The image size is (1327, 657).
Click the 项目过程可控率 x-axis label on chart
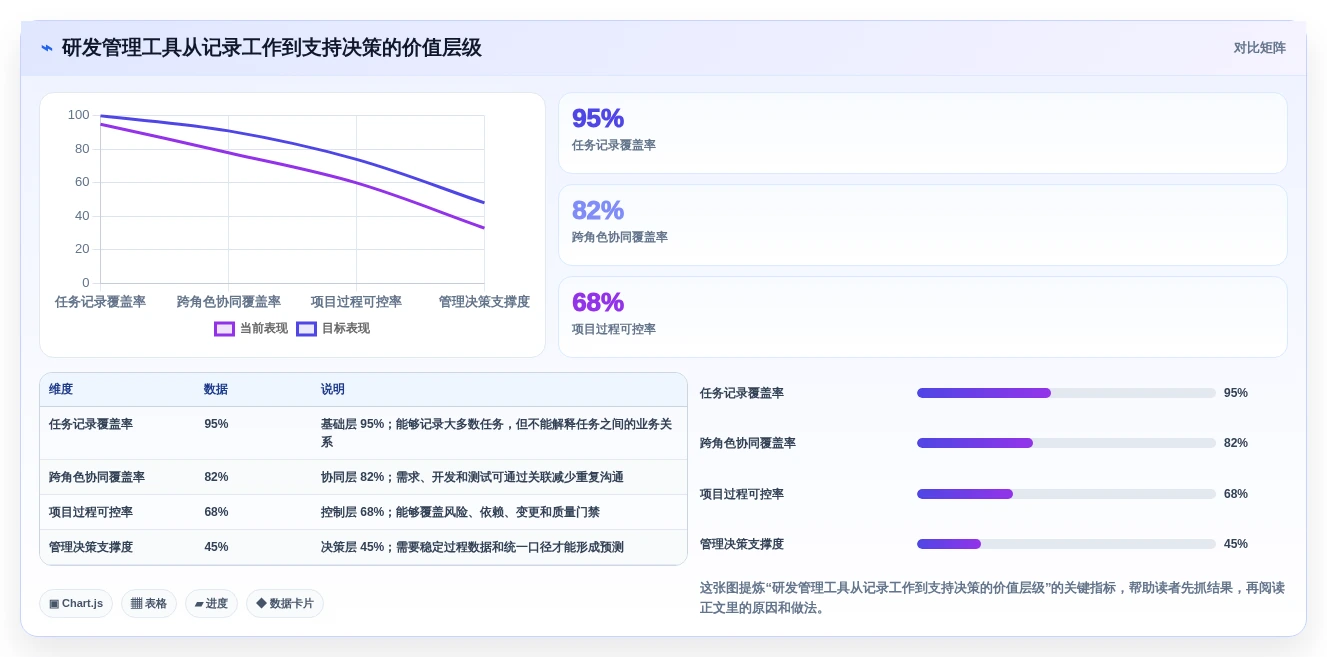[x=356, y=302]
